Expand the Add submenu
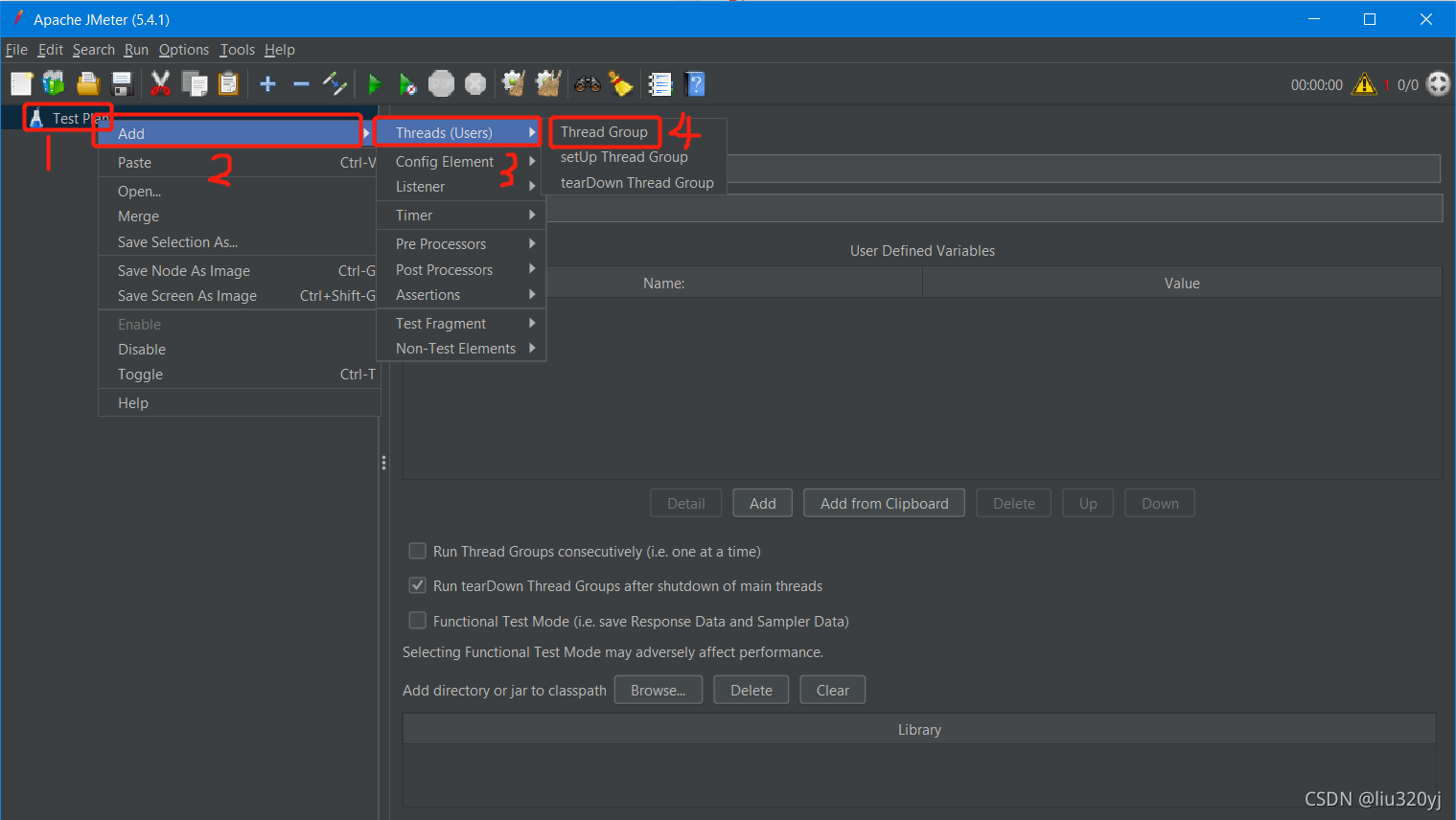This screenshot has width=1456, height=820. click(235, 133)
